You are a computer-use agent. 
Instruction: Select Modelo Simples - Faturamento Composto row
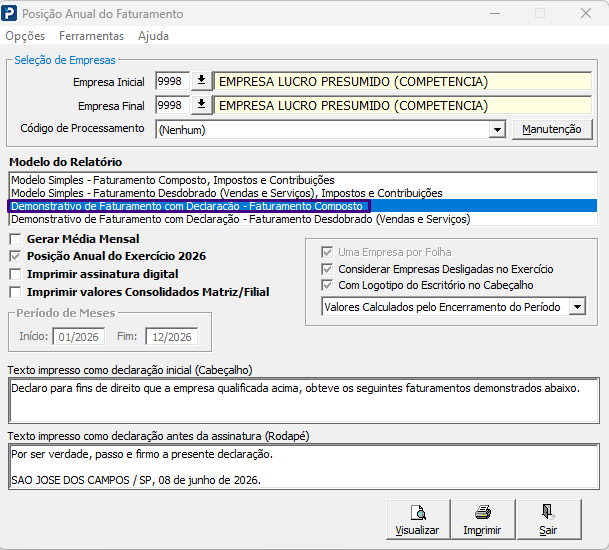(x=303, y=180)
